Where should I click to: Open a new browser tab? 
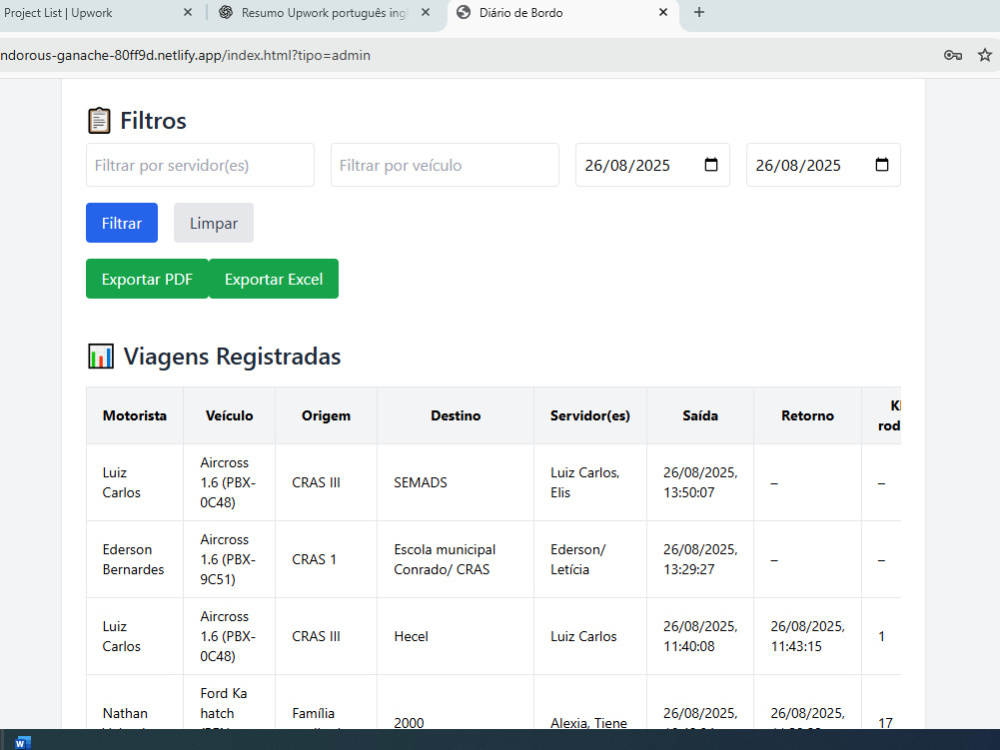[x=699, y=13]
